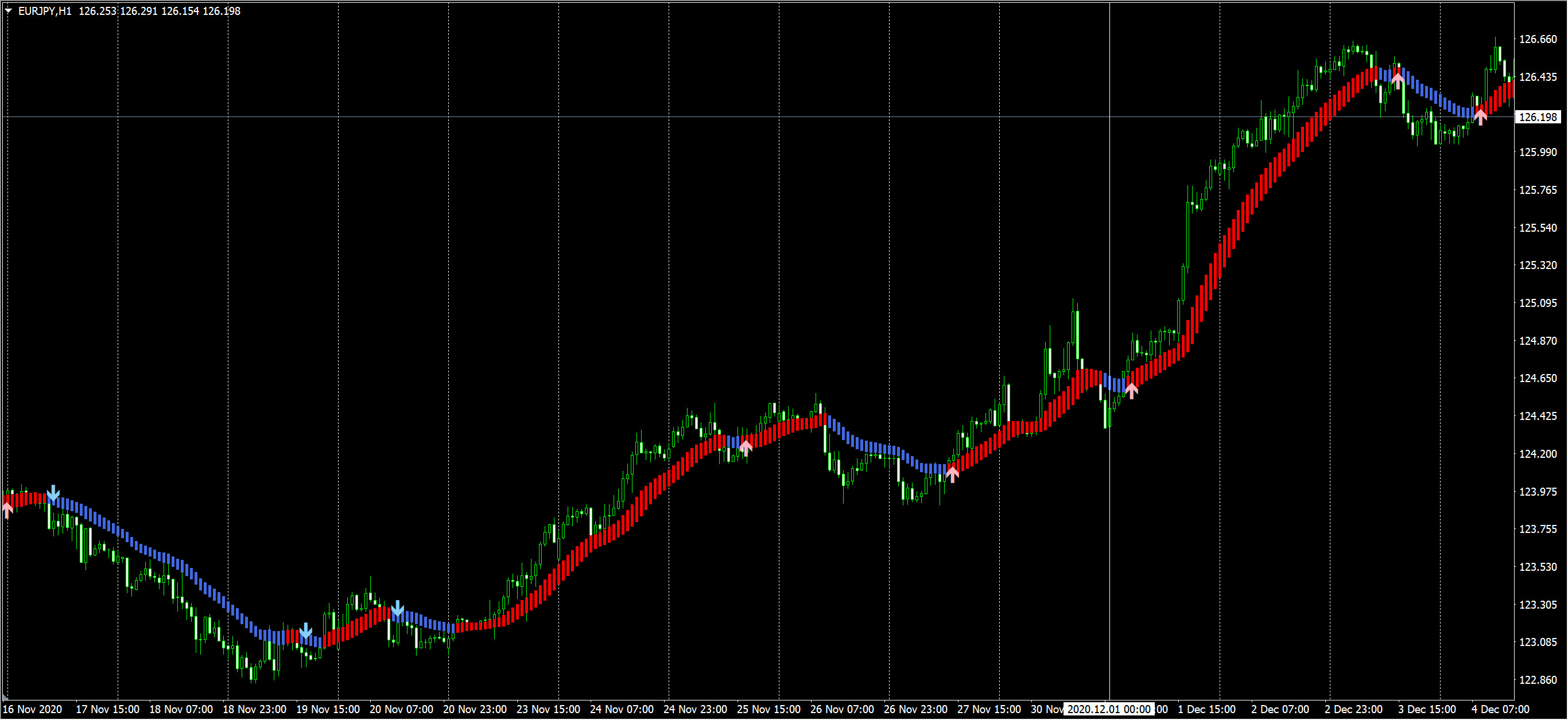Click the highlighted 126.198 current price label
Screen dimensions: 1568x720
click(1538, 117)
